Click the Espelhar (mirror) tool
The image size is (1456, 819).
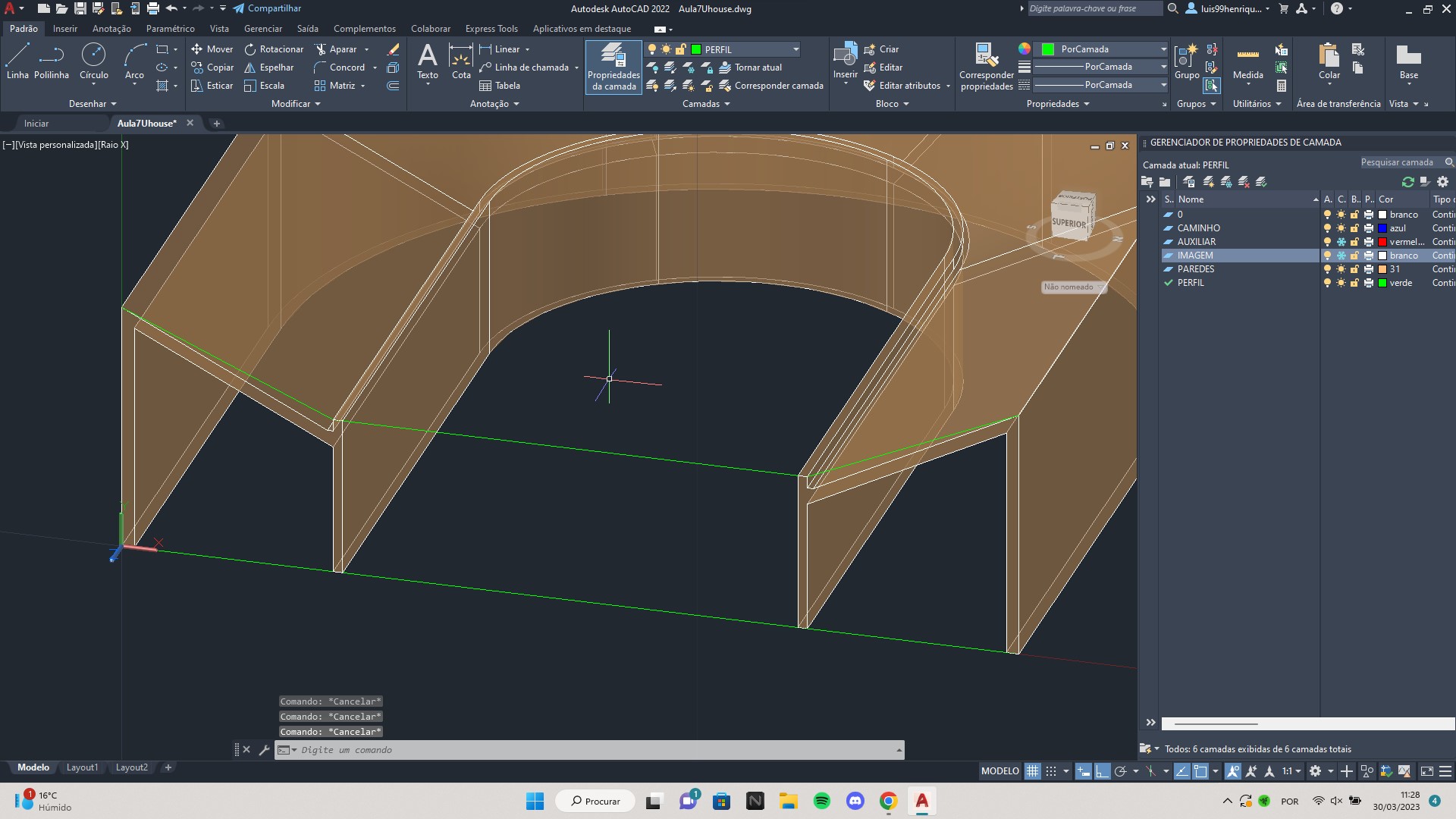268,67
